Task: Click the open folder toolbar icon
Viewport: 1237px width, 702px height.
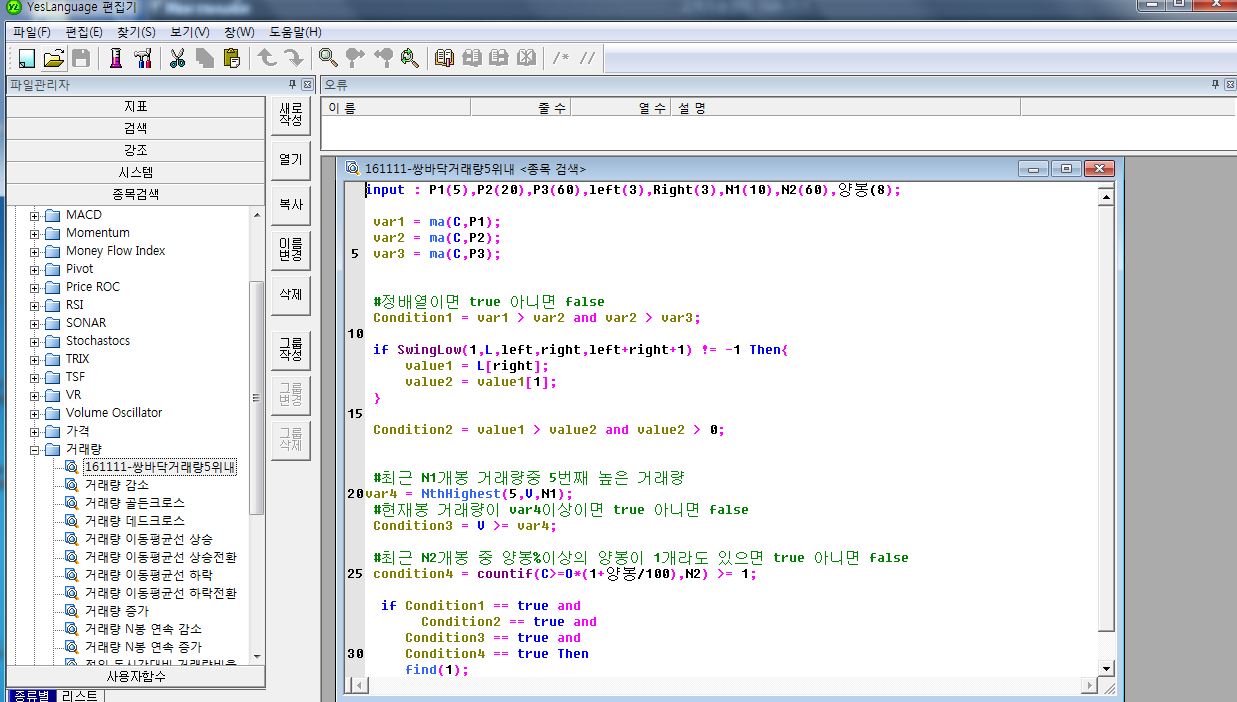Action: [x=54, y=58]
